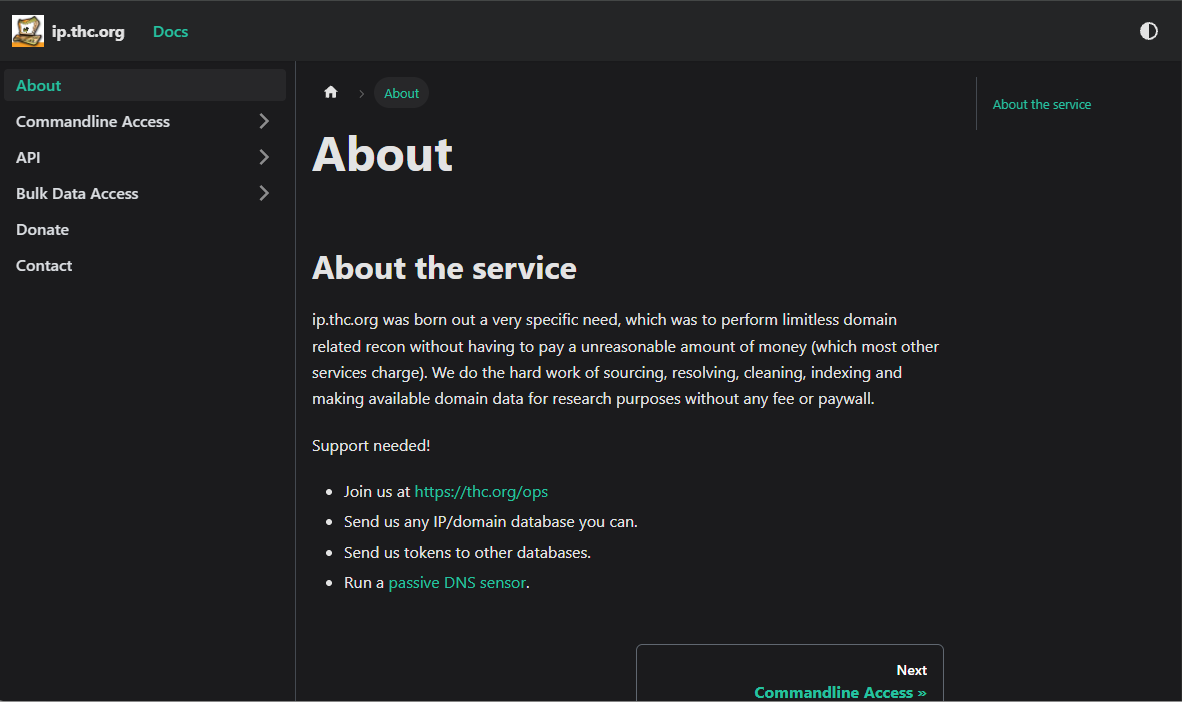Select About in the sidebar

tap(38, 85)
